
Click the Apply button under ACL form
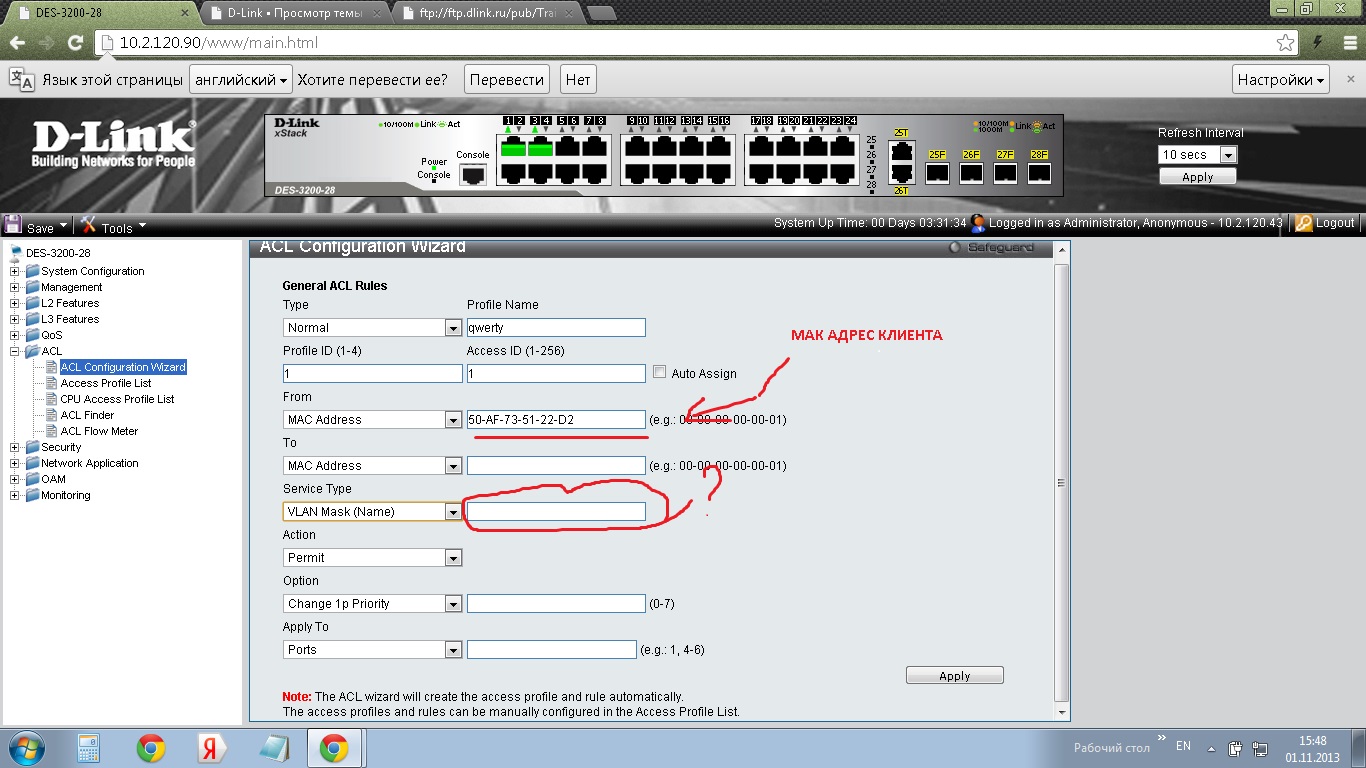point(954,676)
